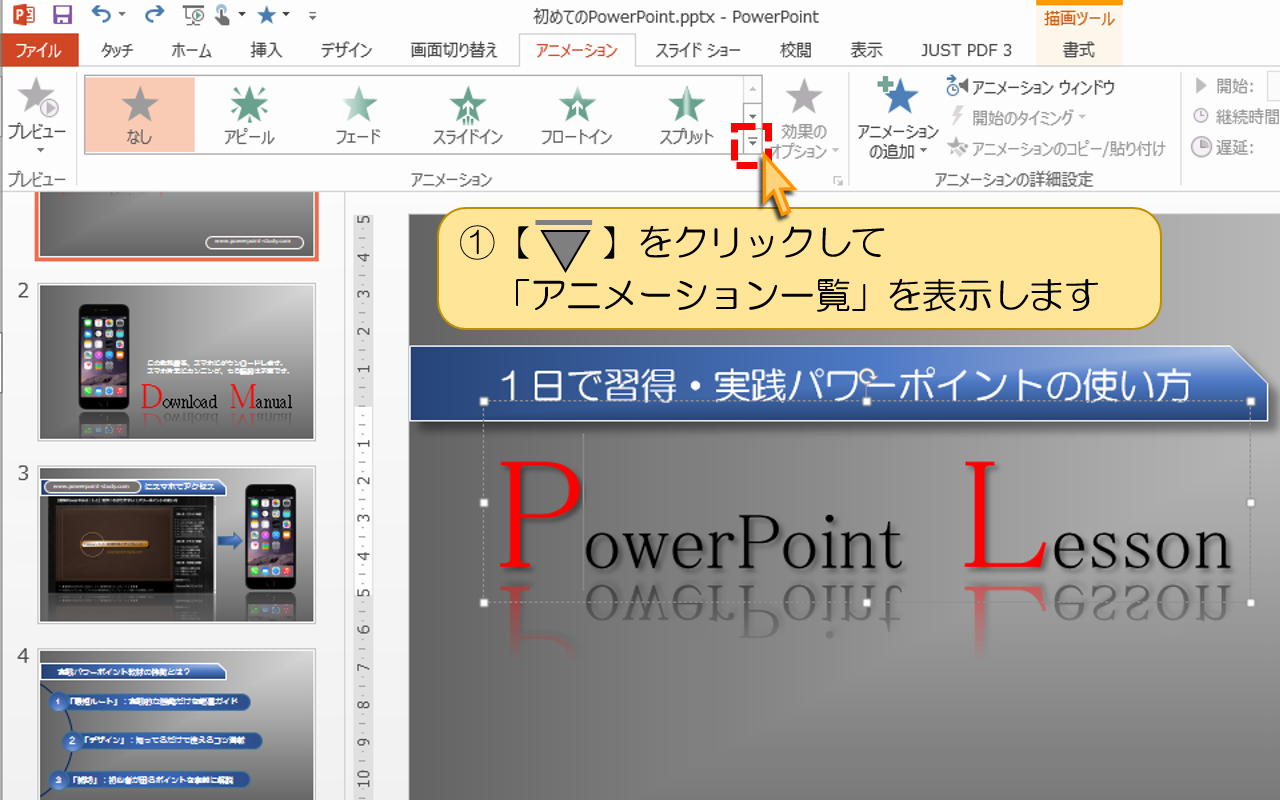This screenshot has height=800, width=1280.
Task: Open dropdown next to blue star icon
Action: (x=286, y=16)
